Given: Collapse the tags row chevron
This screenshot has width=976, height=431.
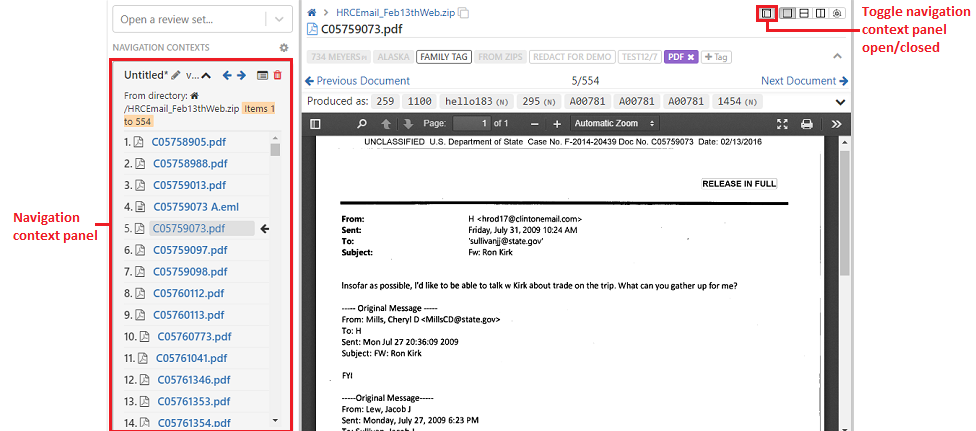Looking at the screenshot, I should click(837, 56).
